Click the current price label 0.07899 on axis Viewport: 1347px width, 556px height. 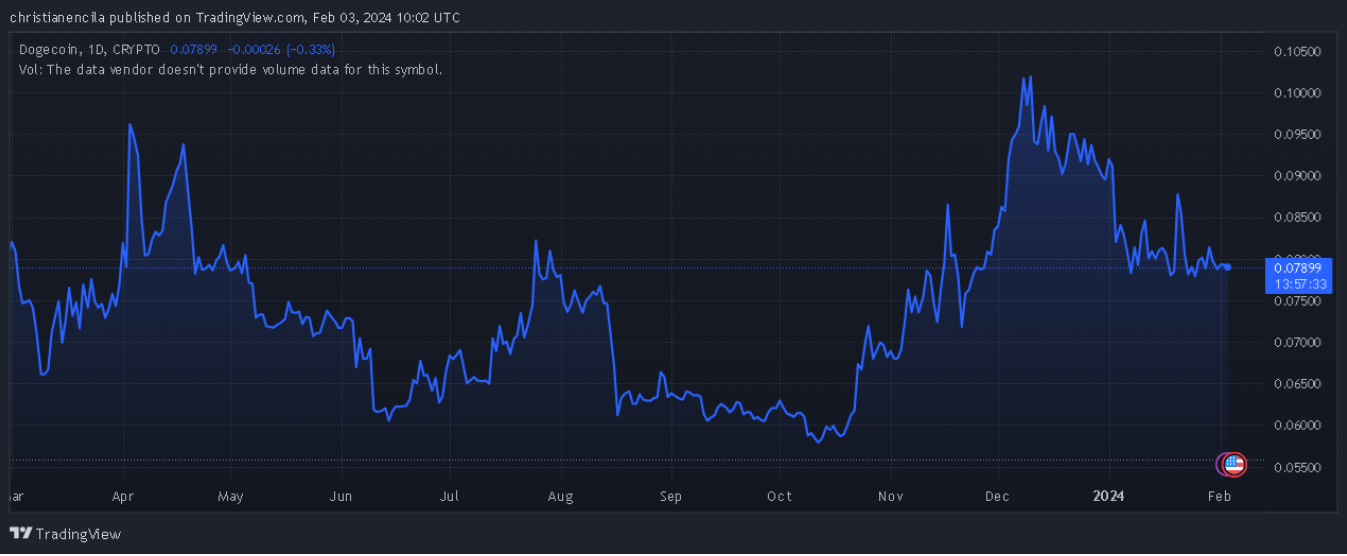pyautogui.click(x=1298, y=268)
